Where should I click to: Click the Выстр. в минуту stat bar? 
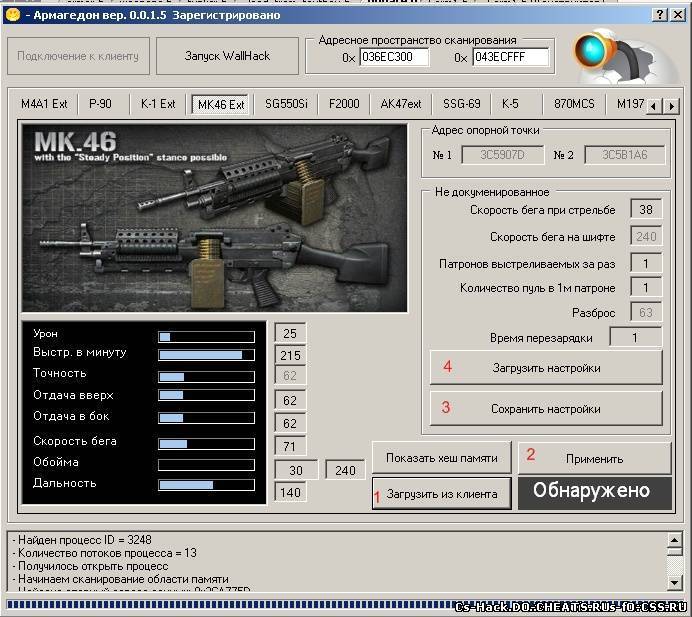click(x=206, y=355)
